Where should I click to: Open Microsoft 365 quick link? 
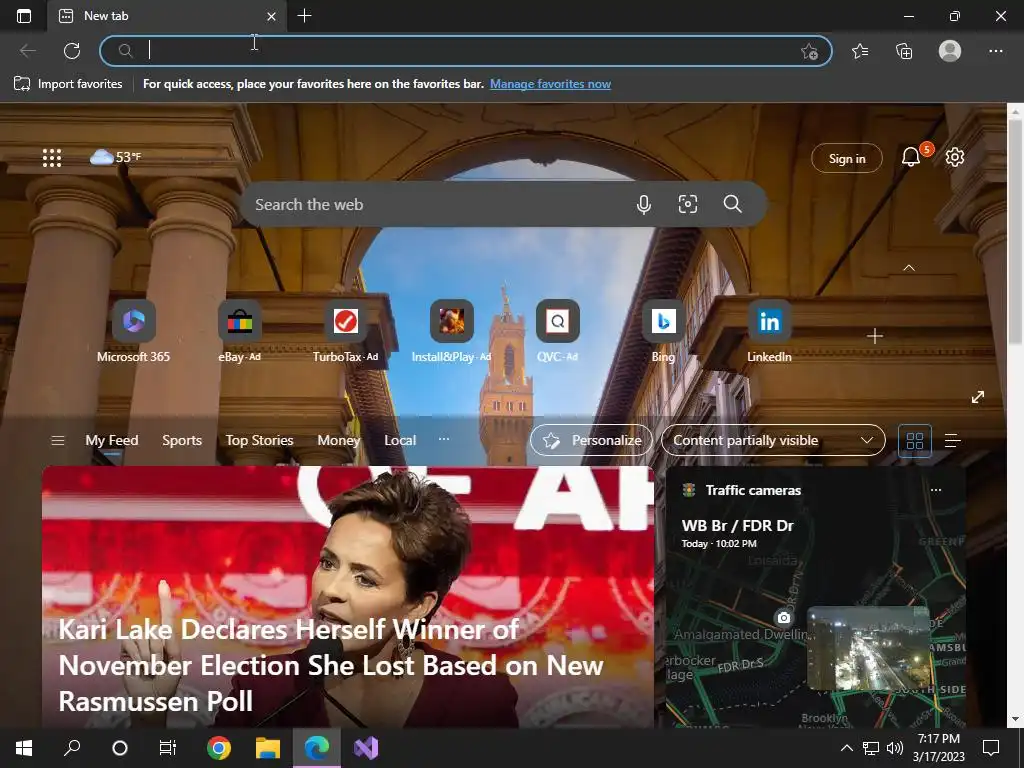[133, 332]
